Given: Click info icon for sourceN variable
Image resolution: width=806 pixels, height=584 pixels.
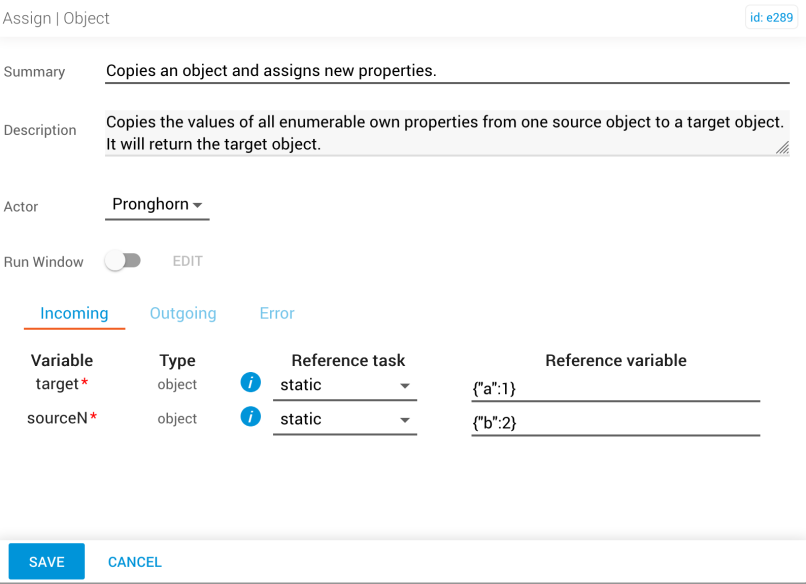Looking at the screenshot, I should point(250,417).
